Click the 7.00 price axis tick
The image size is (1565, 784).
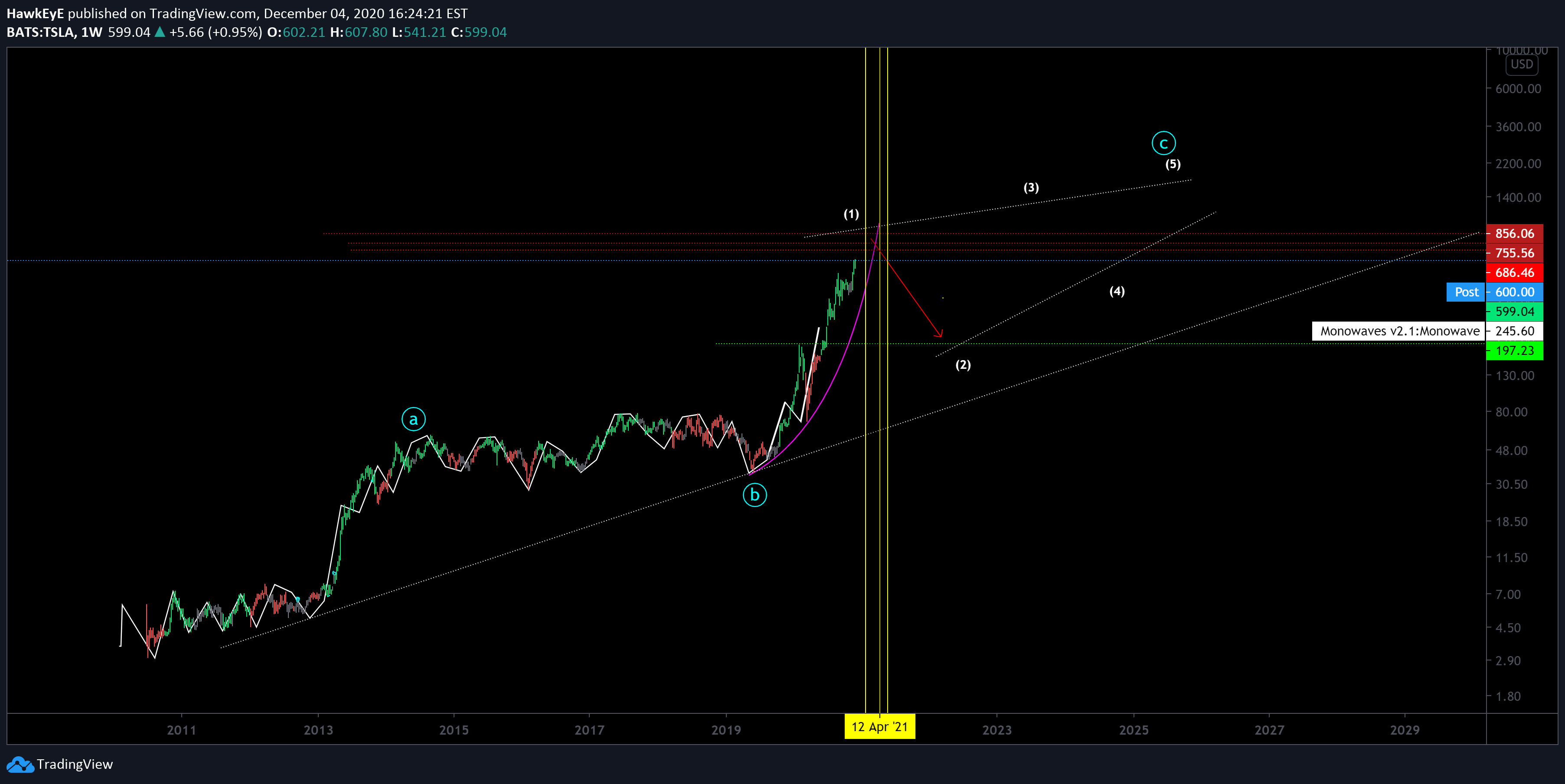(x=1509, y=595)
